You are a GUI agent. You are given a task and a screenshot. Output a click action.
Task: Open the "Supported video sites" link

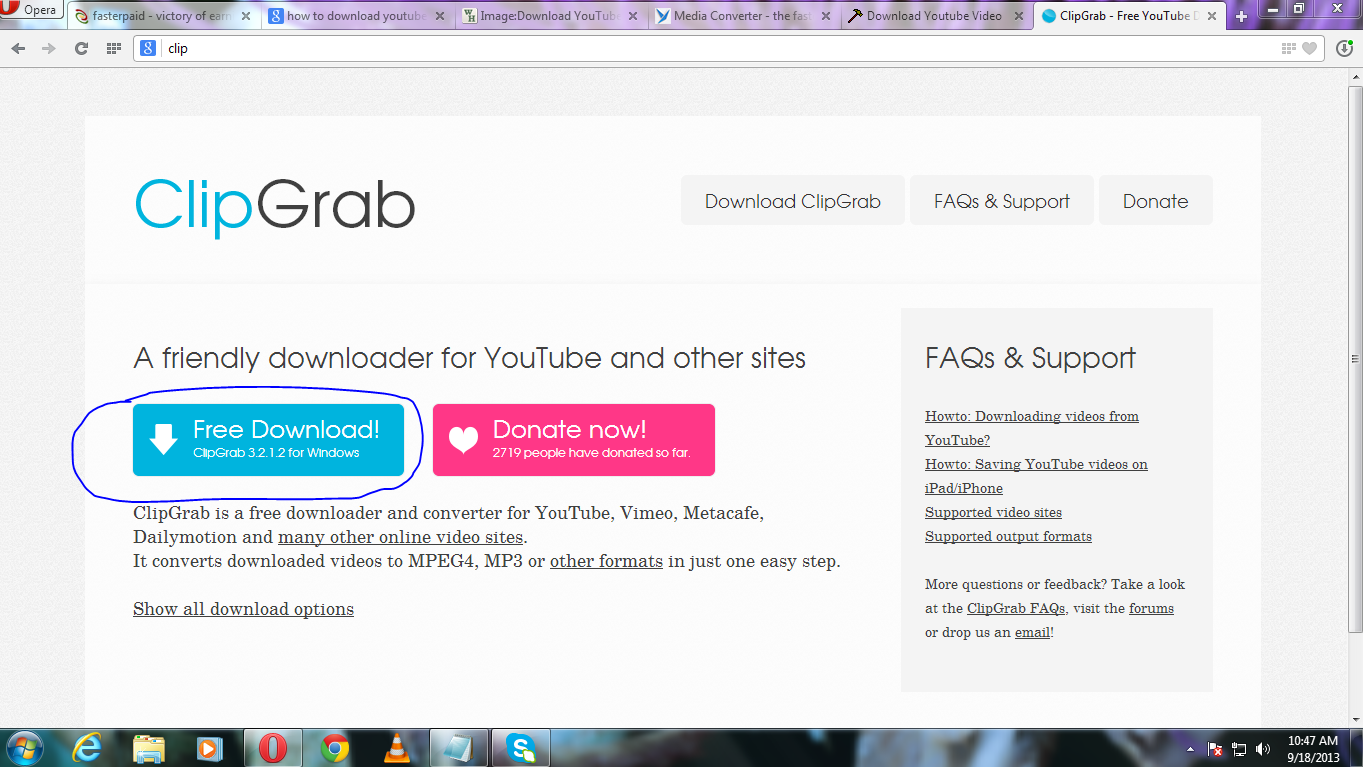click(993, 512)
